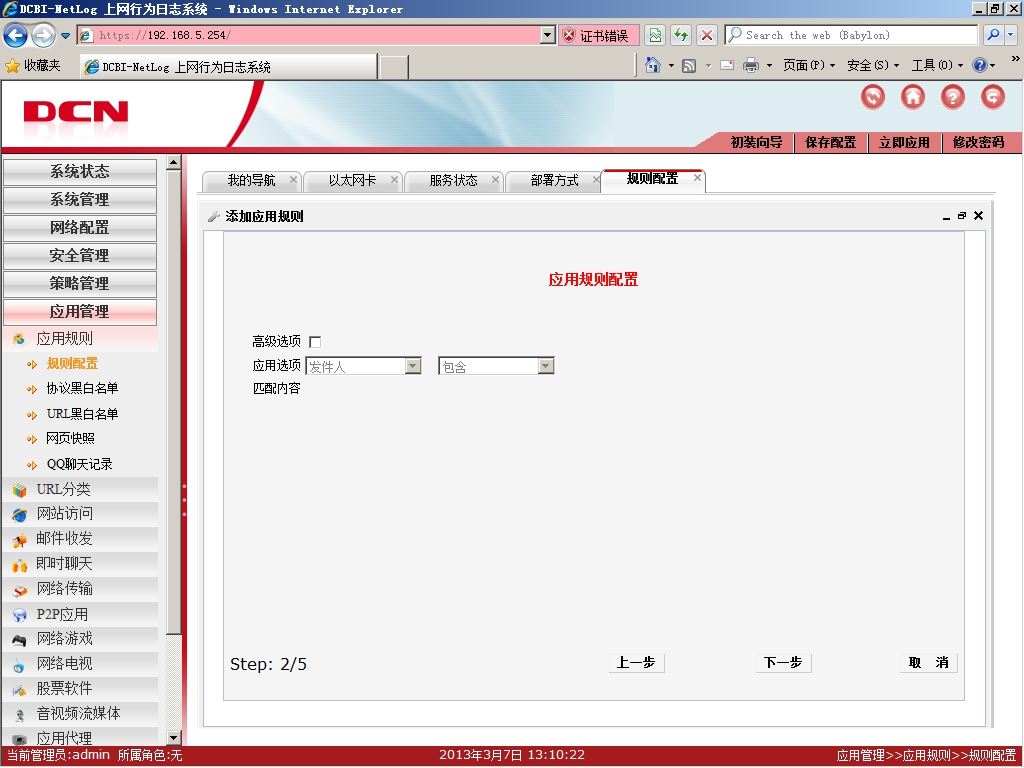Click the 下一步 button
Image resolution: width=1024 pixels, height=768 pixels.
pos(783,662)
